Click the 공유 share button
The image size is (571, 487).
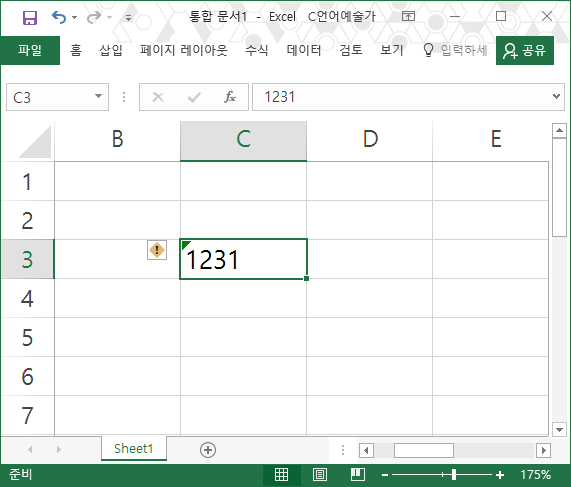click(525, 50)
